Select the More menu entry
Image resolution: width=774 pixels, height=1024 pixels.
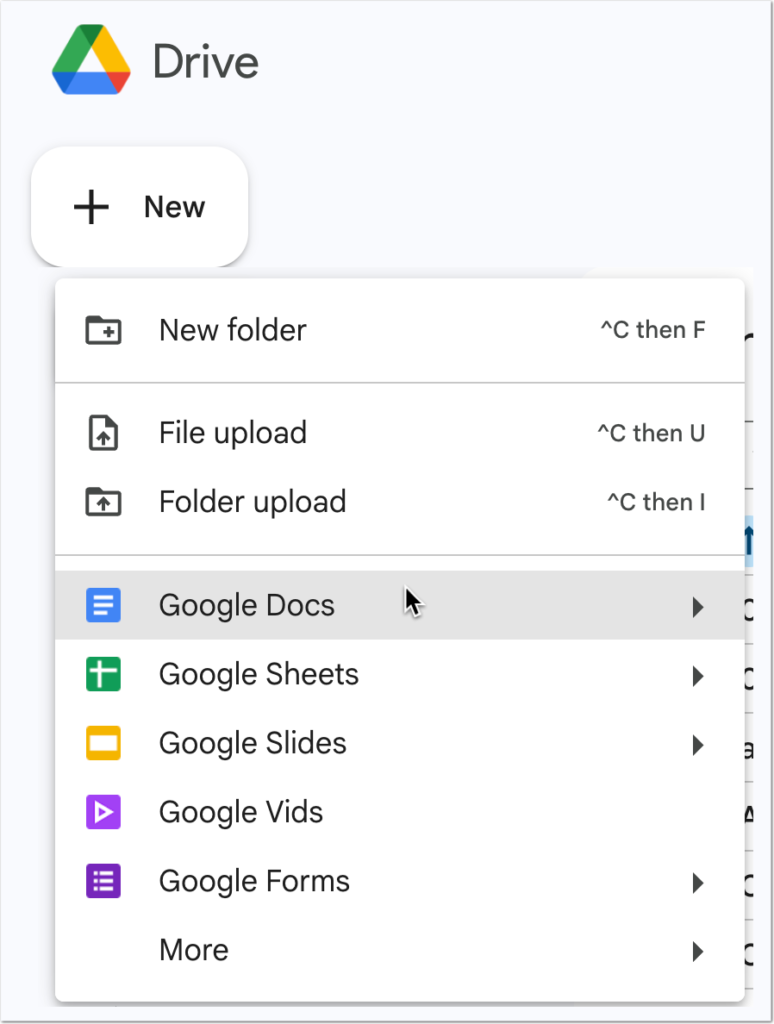pyautogui.click(x=194, y=950)
